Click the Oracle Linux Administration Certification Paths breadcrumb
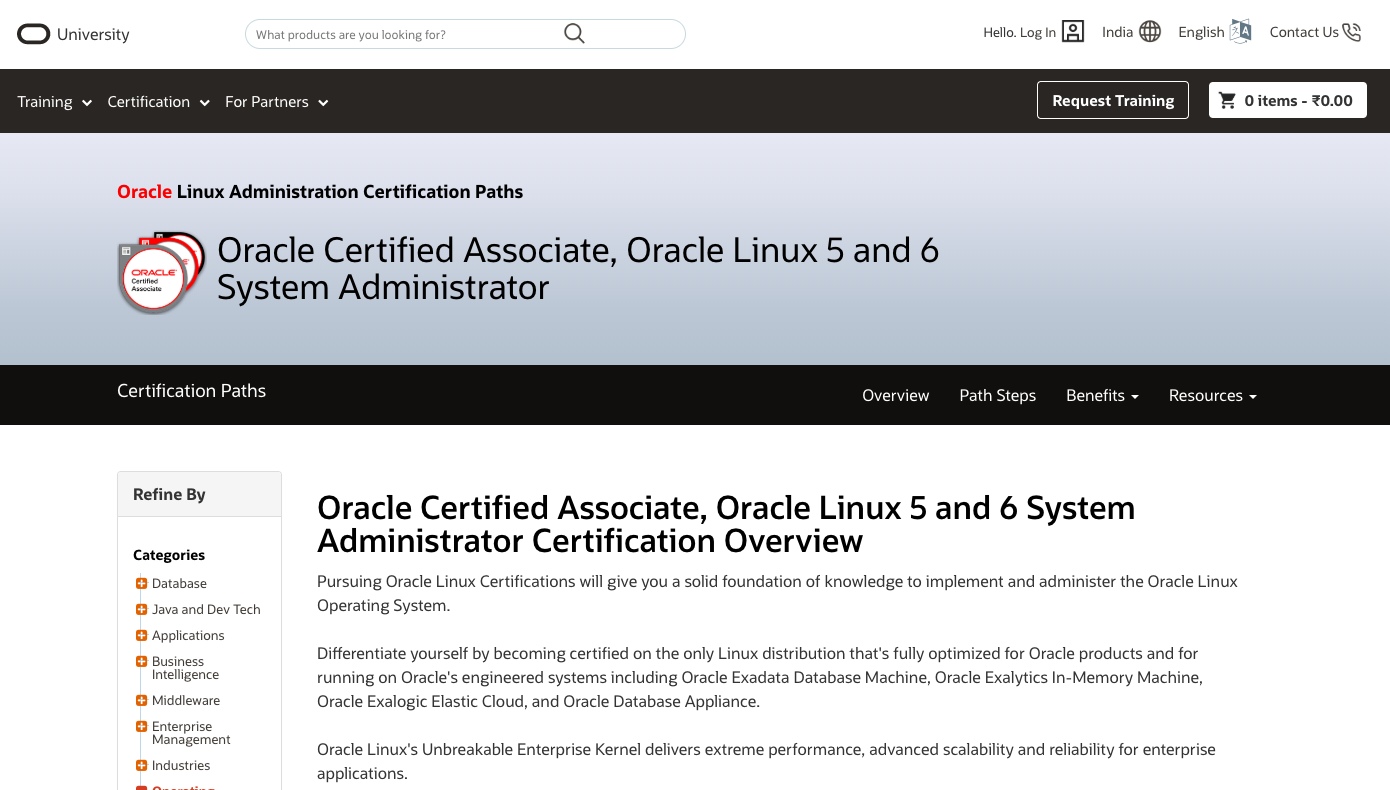1390x790 pixels. 320,192
